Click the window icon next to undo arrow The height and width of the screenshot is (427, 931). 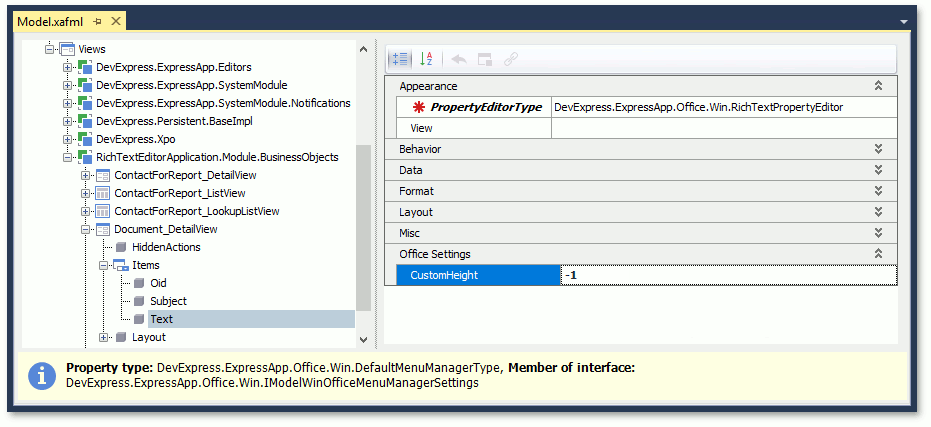coord(485,59)
